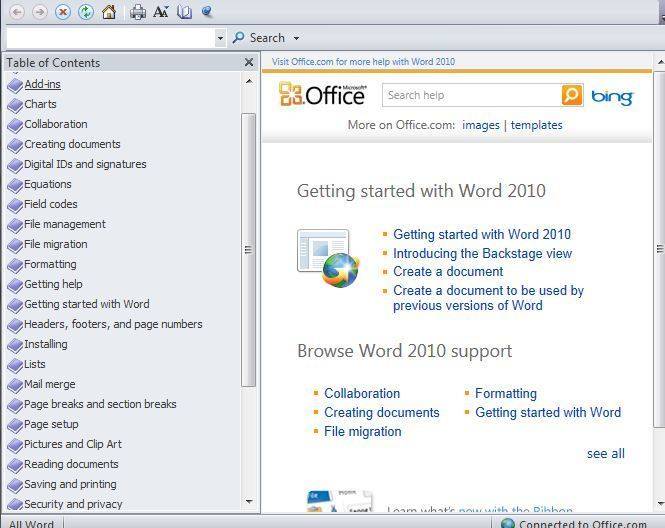Open the templates link on Office.com

pos(536,125)
